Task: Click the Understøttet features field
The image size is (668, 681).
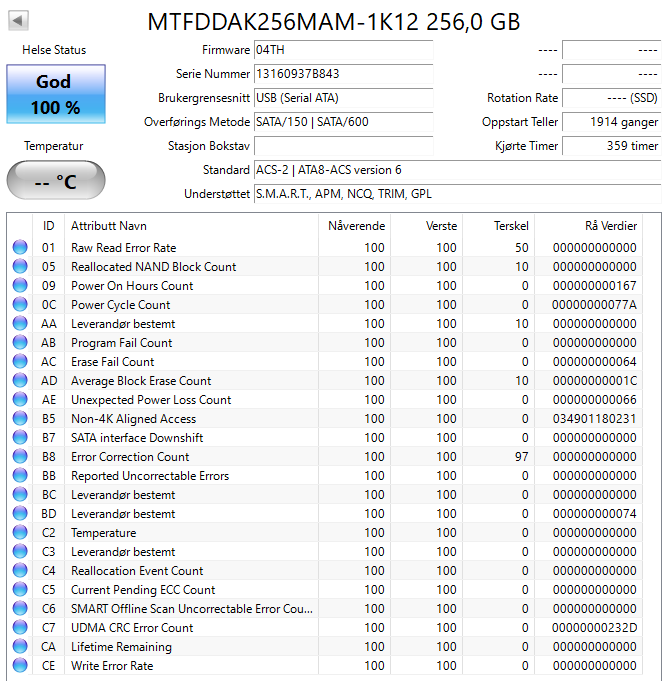Action: tap(456, 194)
